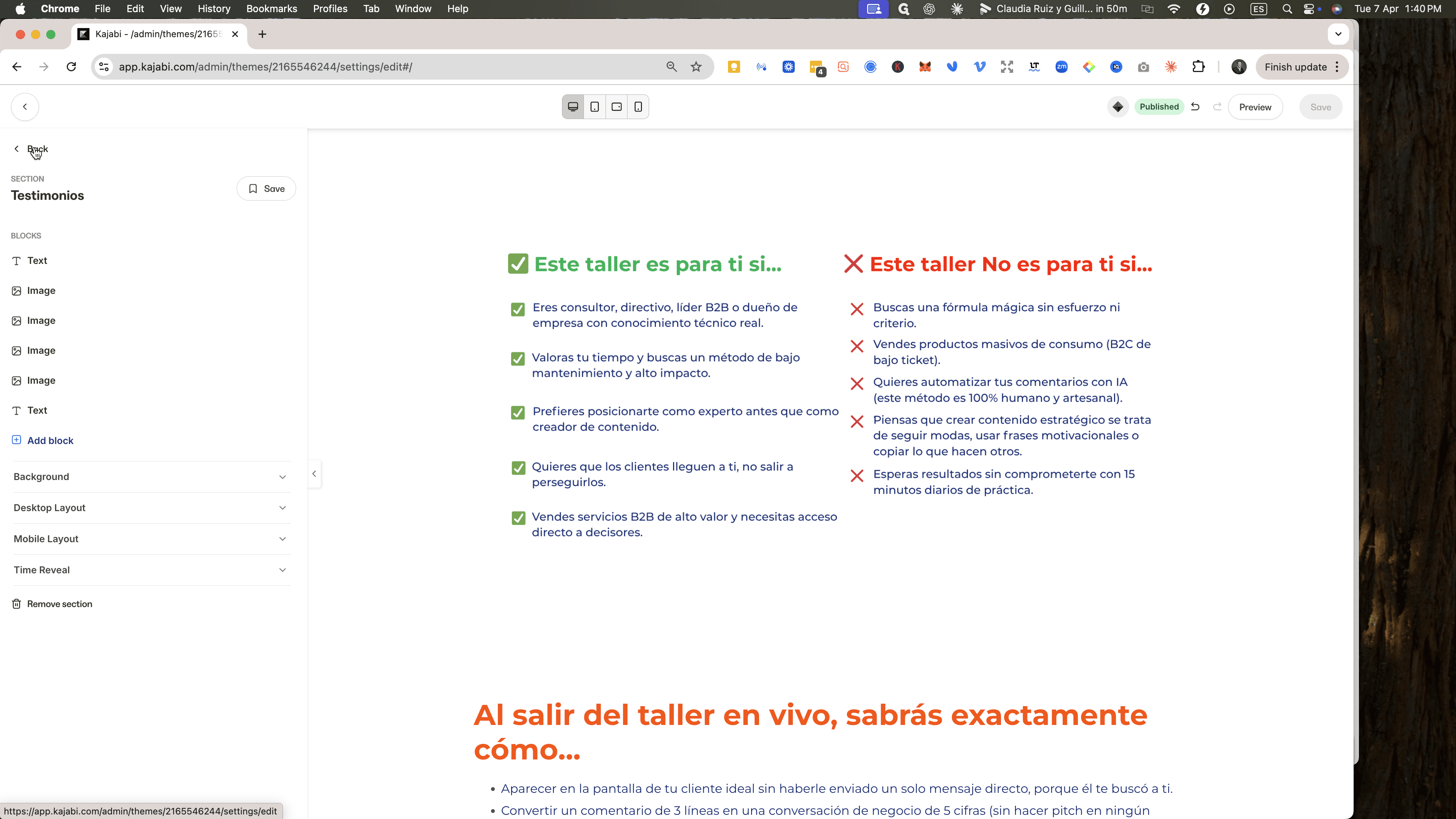Open a new Chrome tab

262,34
